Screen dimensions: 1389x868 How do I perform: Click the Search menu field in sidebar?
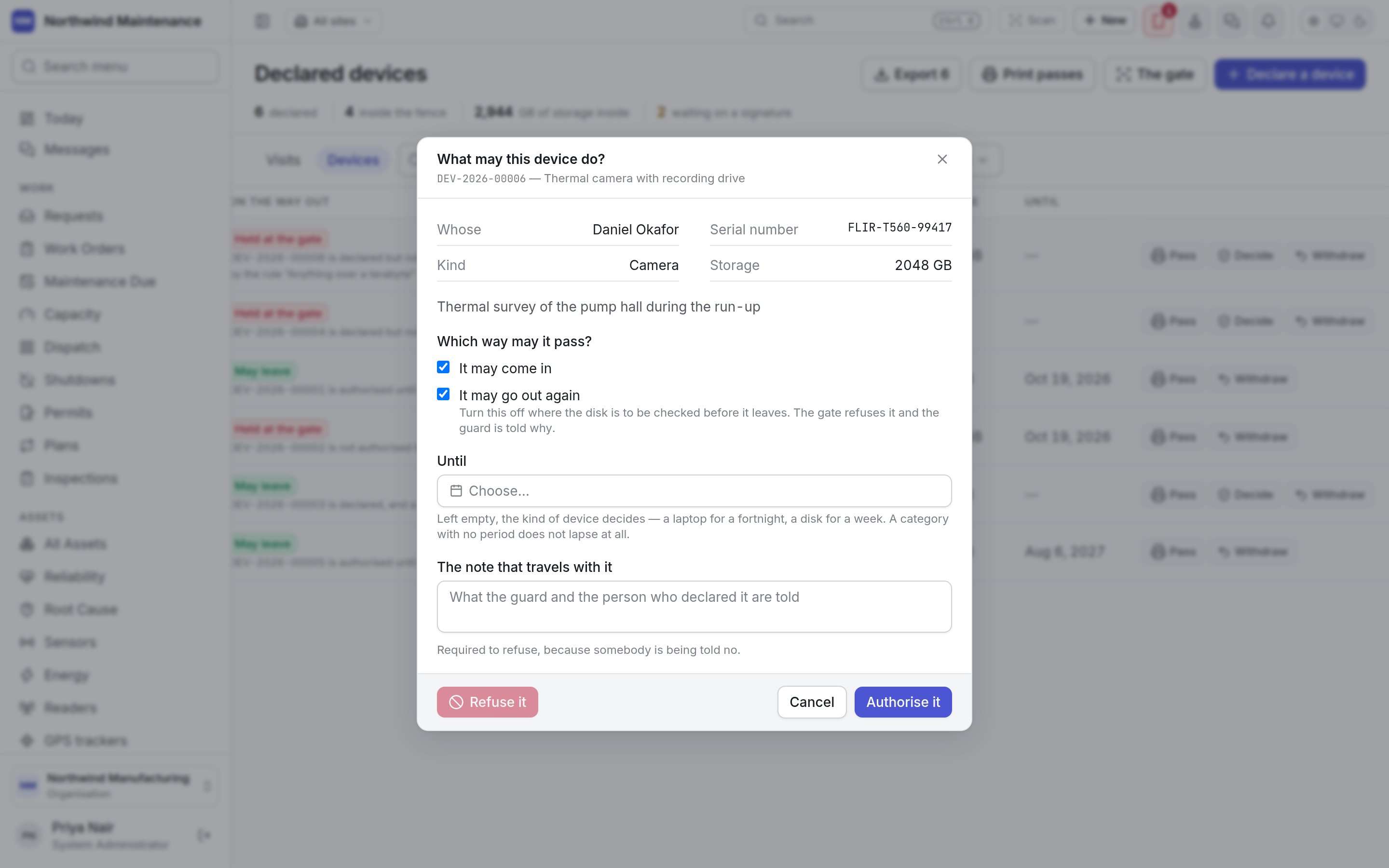[115, 67]
